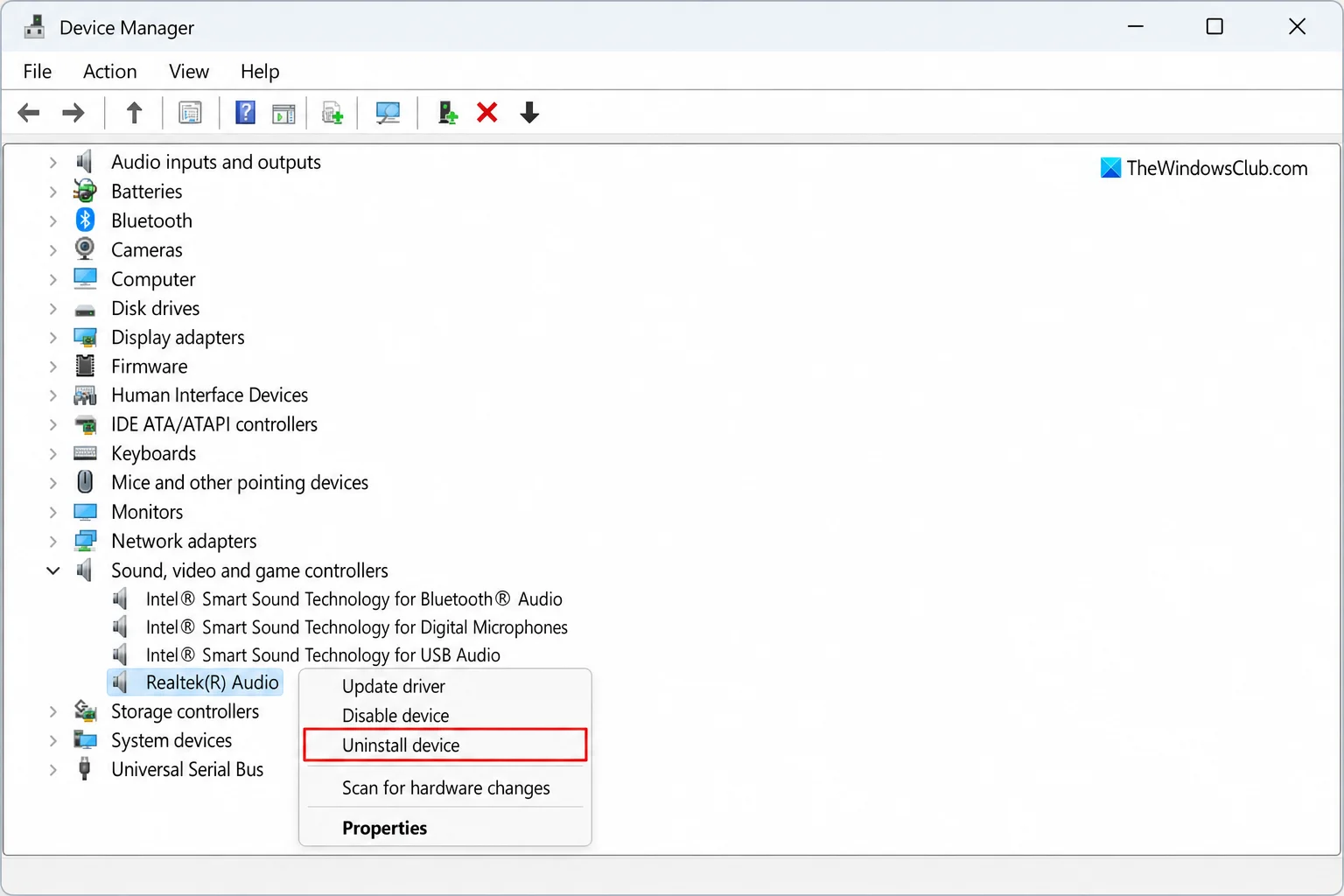Open the View menu

[189, 72]
